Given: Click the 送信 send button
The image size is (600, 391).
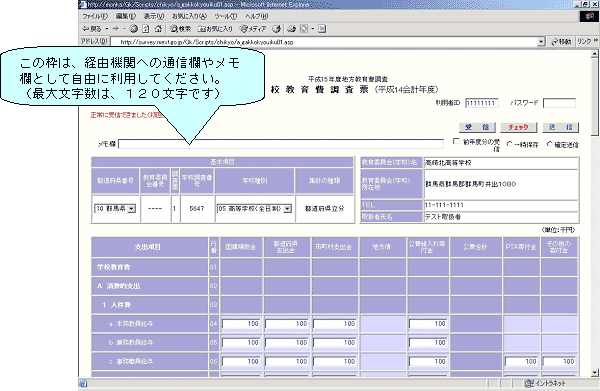Looking at the screenshot, I should 560,127.
